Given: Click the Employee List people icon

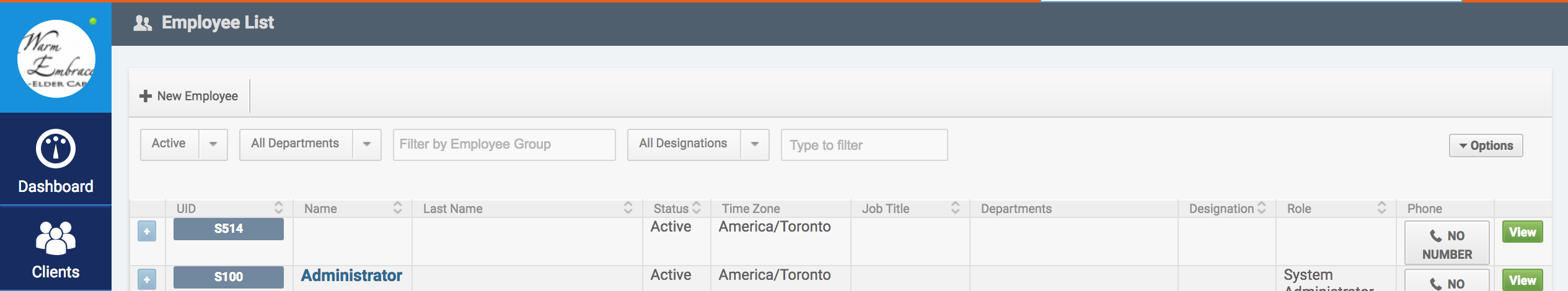Looking at the screenshot, I should click(x=143, y=24).
